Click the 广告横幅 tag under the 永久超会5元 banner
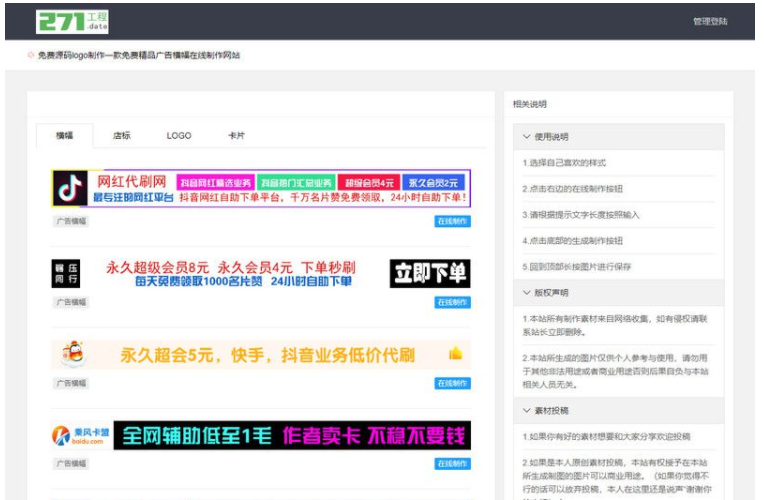 [71, 383]
